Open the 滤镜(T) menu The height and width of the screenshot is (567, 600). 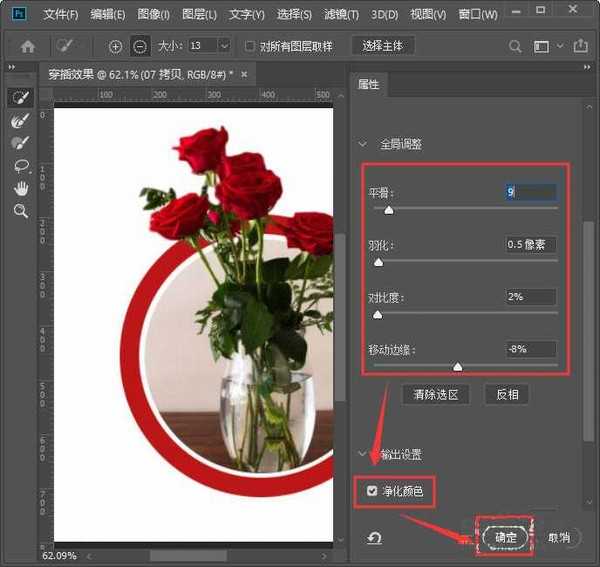pyautogui.click(x=343, y=15)
